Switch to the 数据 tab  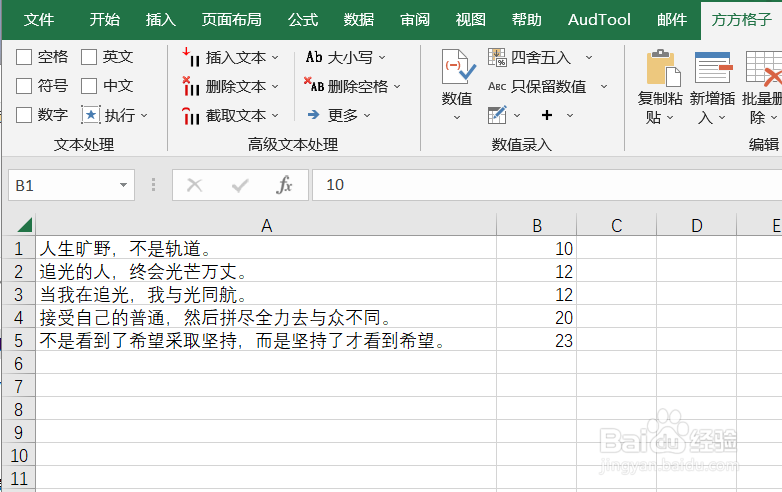(359, 19)
